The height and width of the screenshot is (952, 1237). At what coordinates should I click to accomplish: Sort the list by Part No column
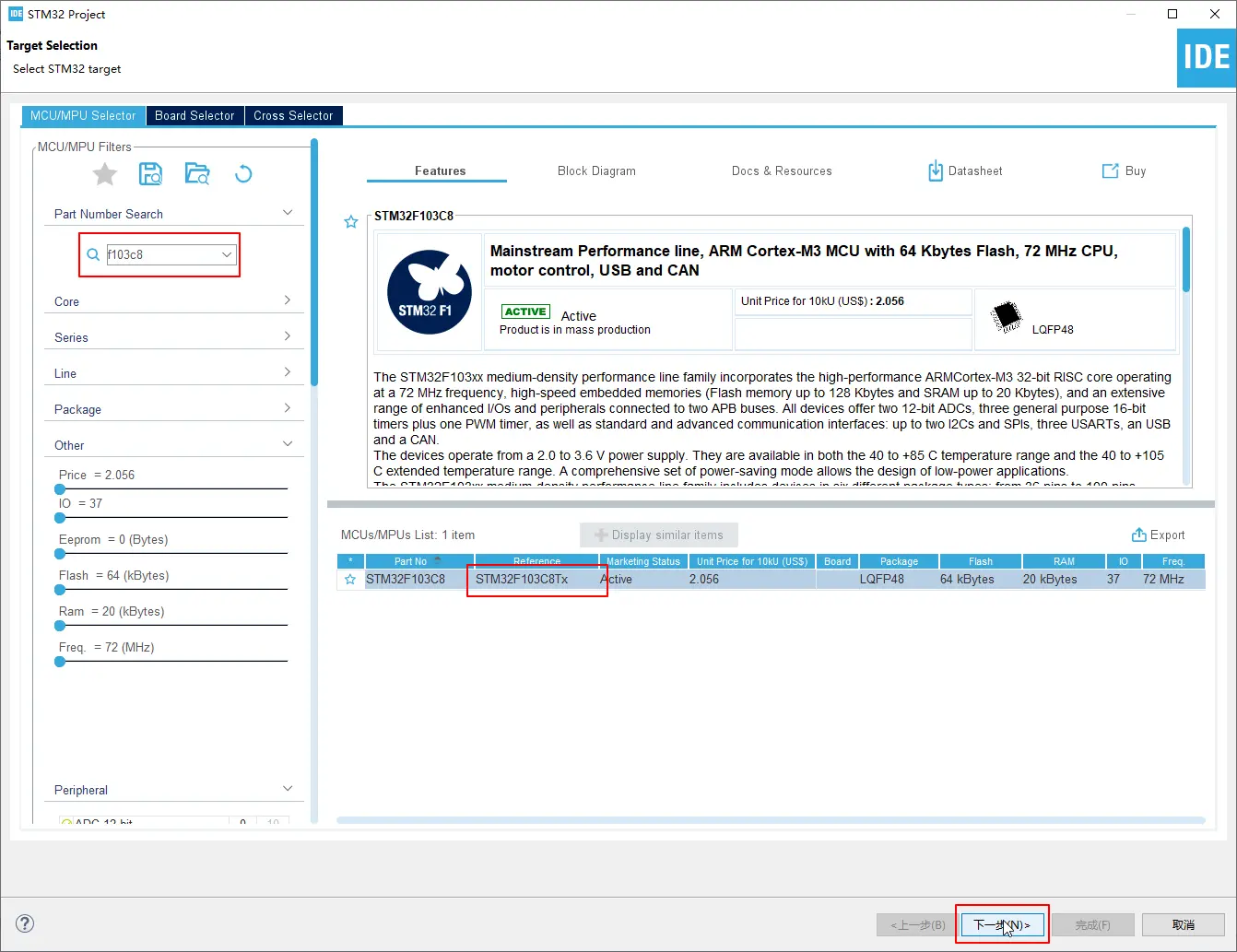click(419, 561)
